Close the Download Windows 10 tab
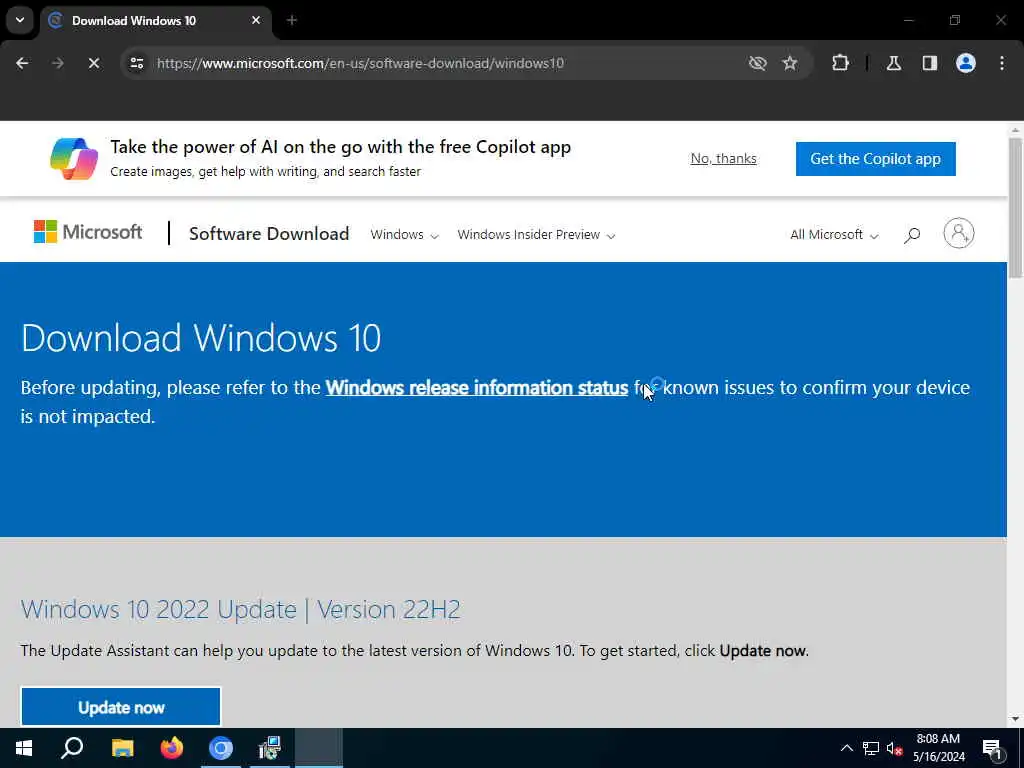Screen dimensions: 1024x768 pyautogui.click(x=256, y=20)
